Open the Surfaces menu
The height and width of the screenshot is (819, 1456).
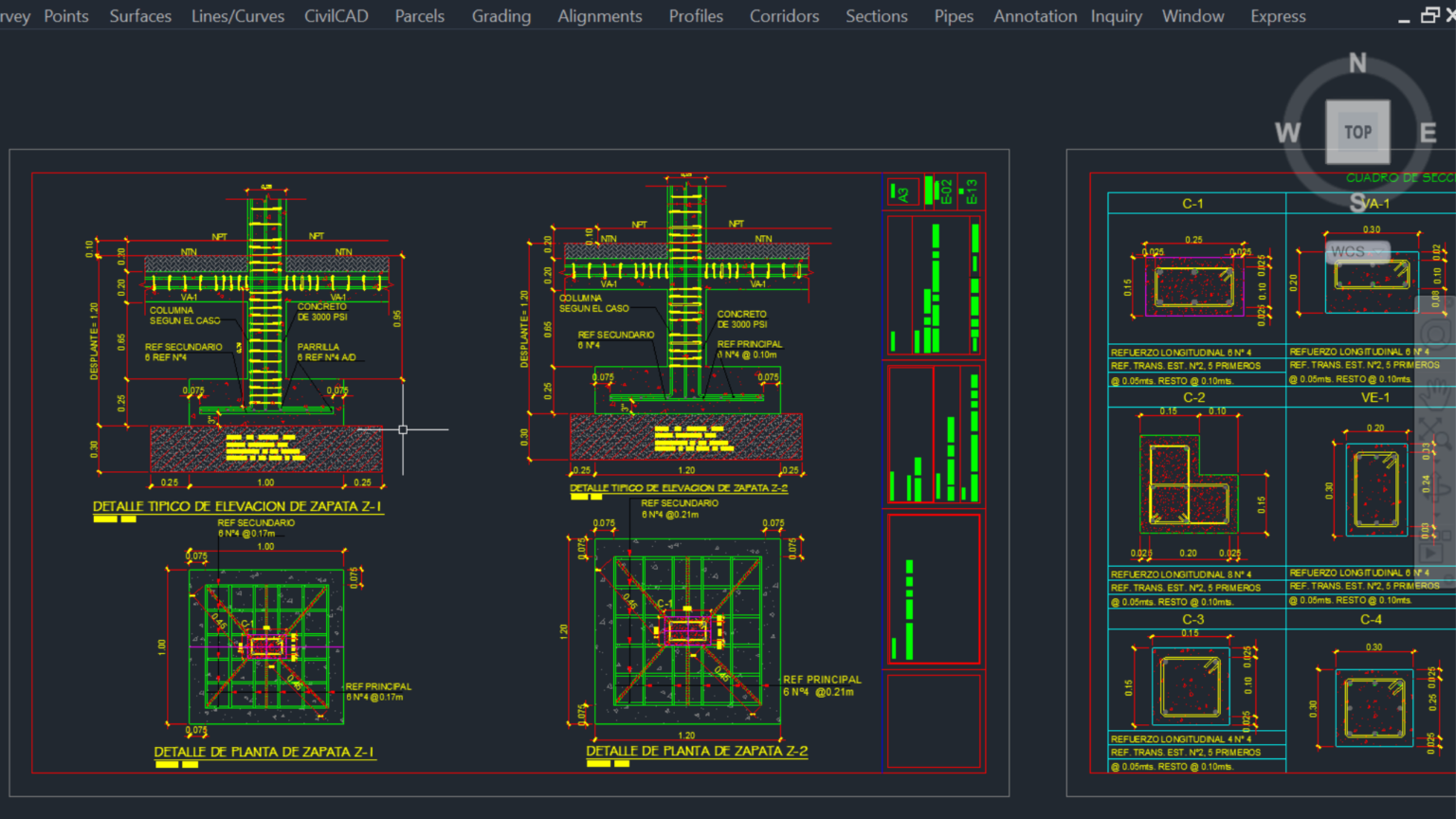tap(140, 16)
